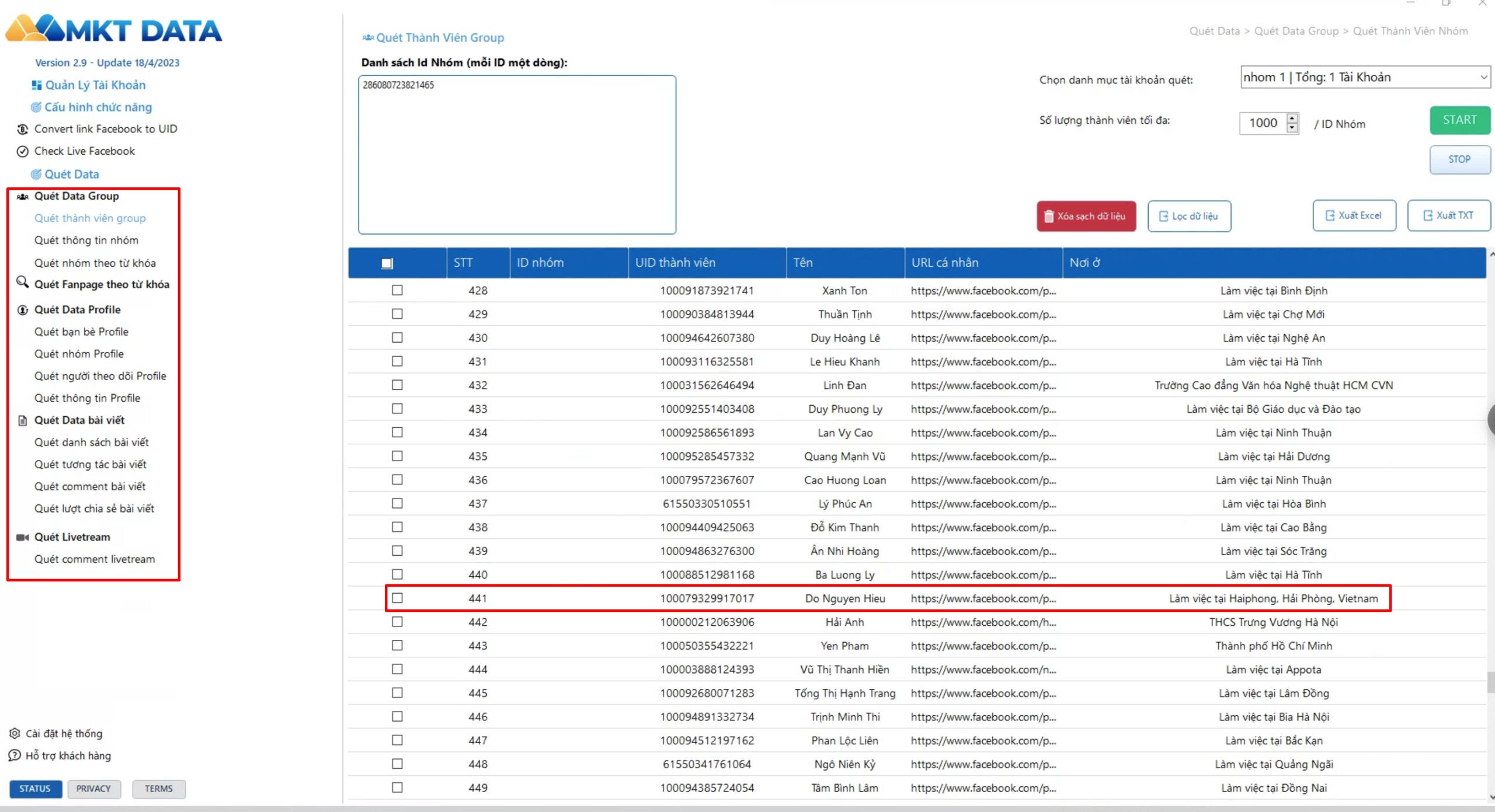This screenshot has height=812, width=1495.
Task: Click the Làm việc tại Sóc Trăng cell
Action: point(1274,551)
